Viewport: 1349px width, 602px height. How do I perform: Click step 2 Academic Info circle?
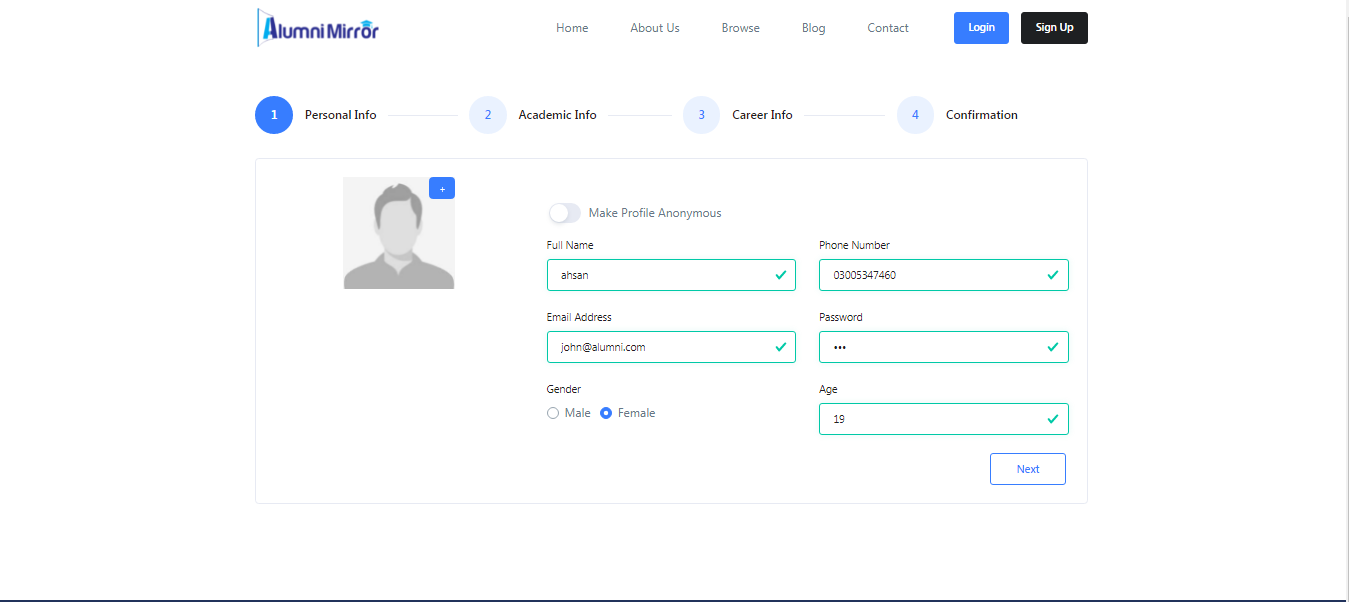pyautogui.click(x=488, y=115)
